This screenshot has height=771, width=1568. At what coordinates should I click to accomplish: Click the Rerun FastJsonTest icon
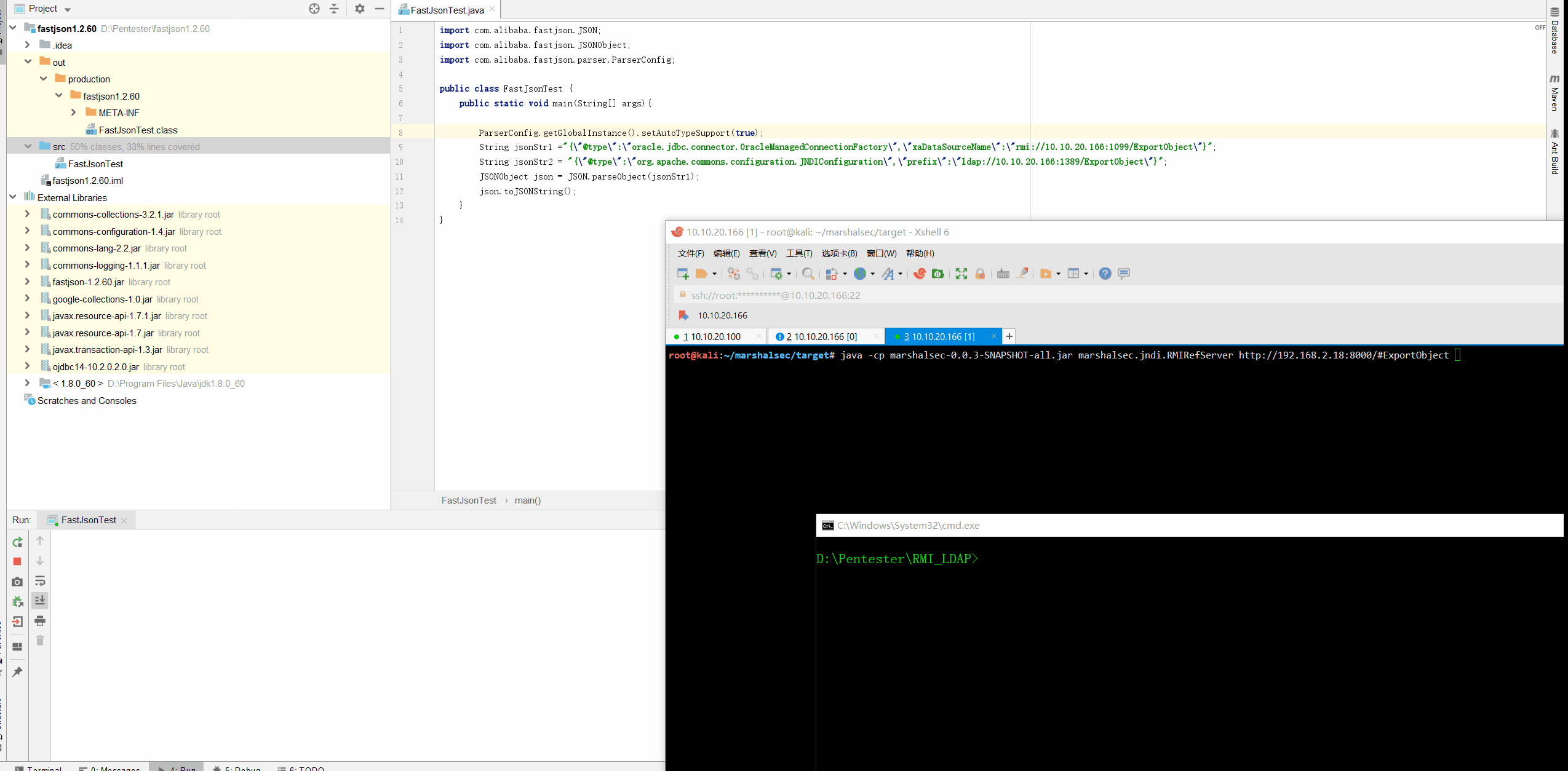click(x=17, y=542)
